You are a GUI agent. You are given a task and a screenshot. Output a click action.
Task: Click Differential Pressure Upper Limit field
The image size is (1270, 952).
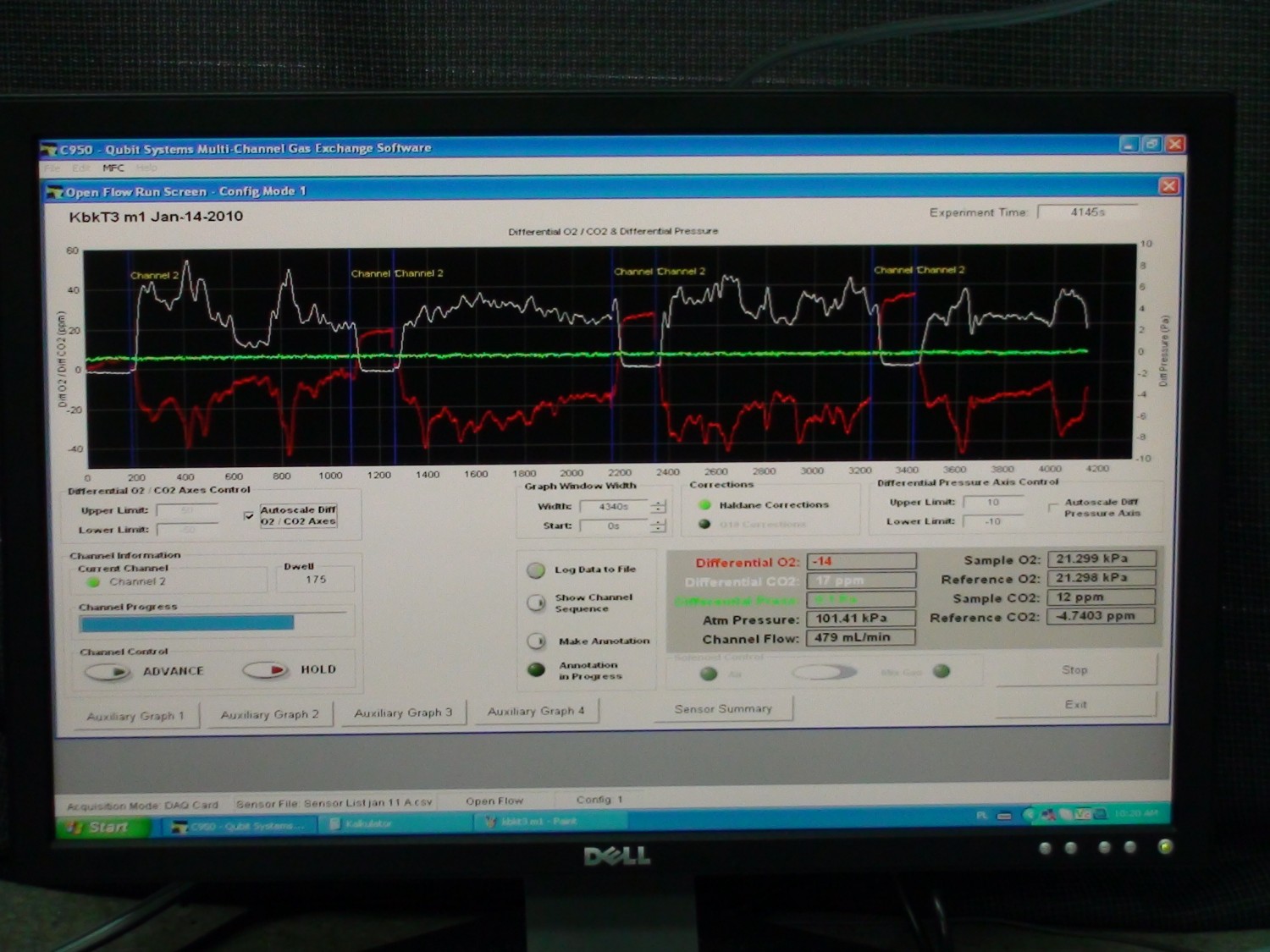point(993,502)
